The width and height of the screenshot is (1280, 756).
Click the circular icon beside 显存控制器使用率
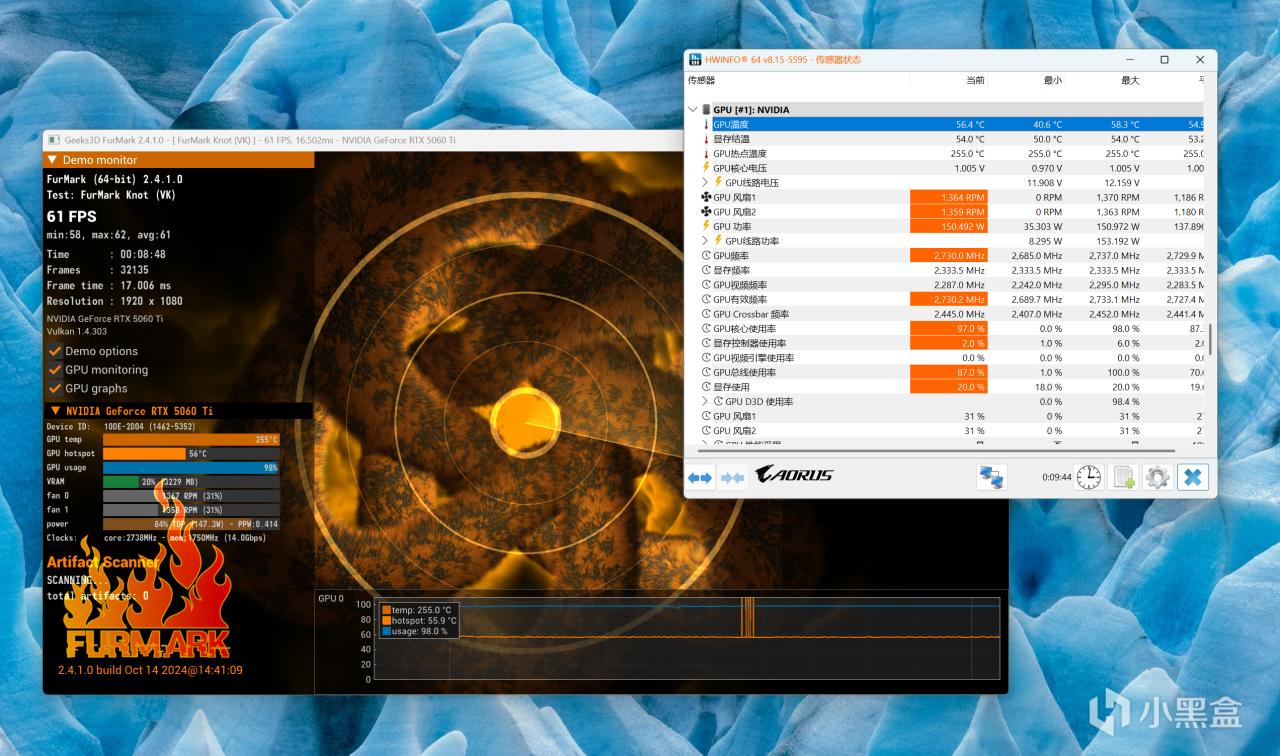click(706, 343)
